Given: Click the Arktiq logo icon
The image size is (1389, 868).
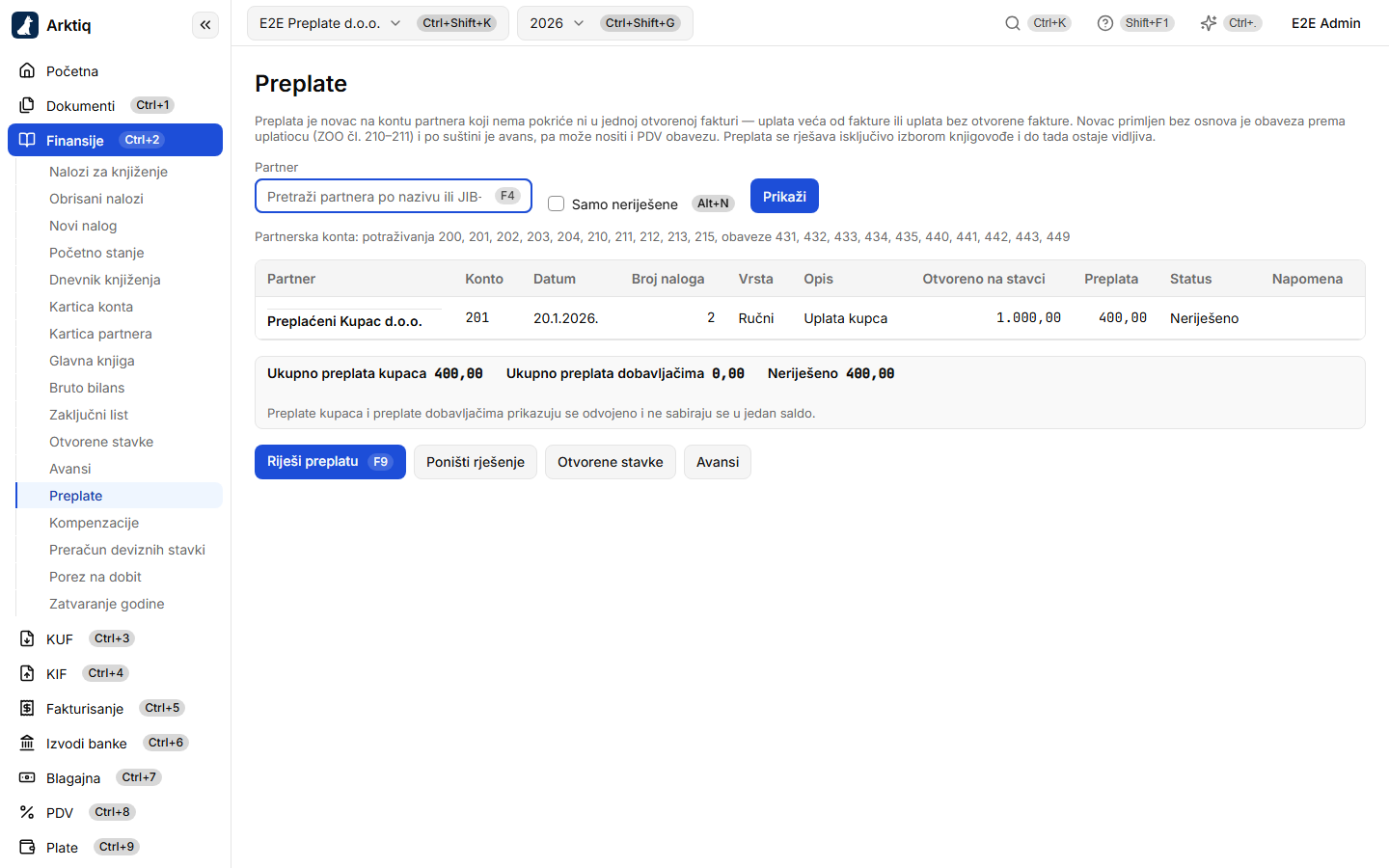Looking at the screenshot, I should pos(25,25).
